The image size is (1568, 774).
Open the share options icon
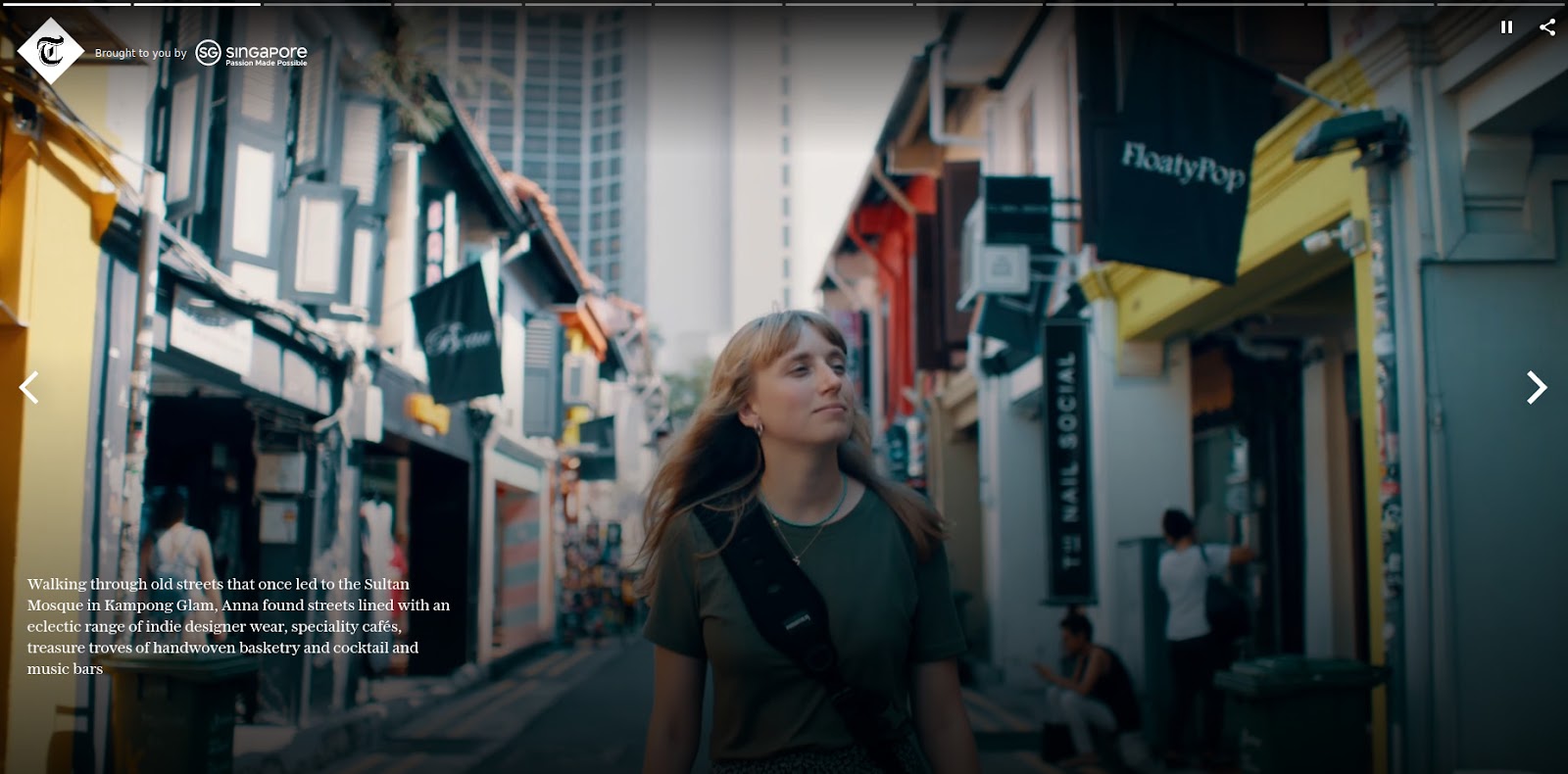1547,27
